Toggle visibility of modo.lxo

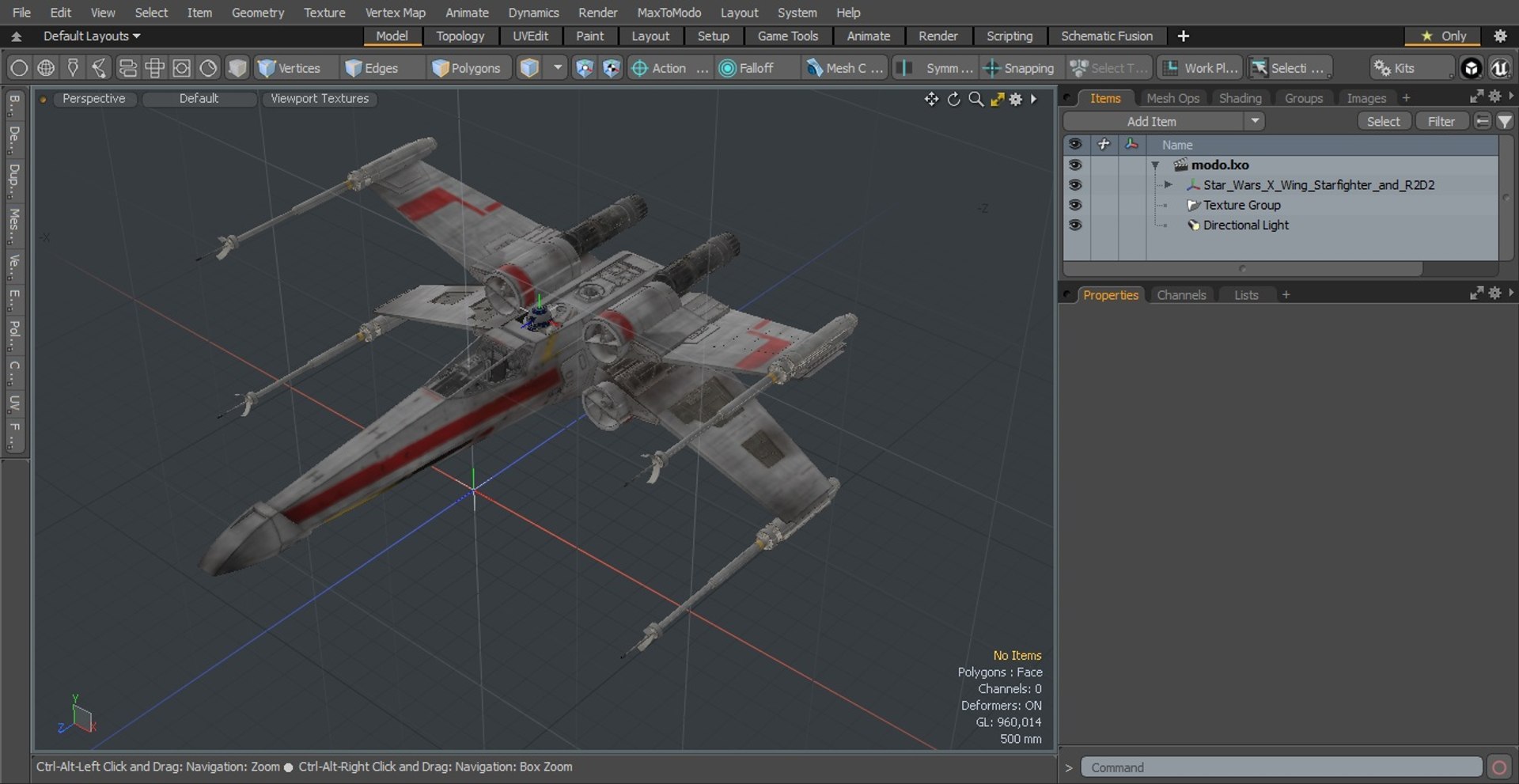(1074, 165)
